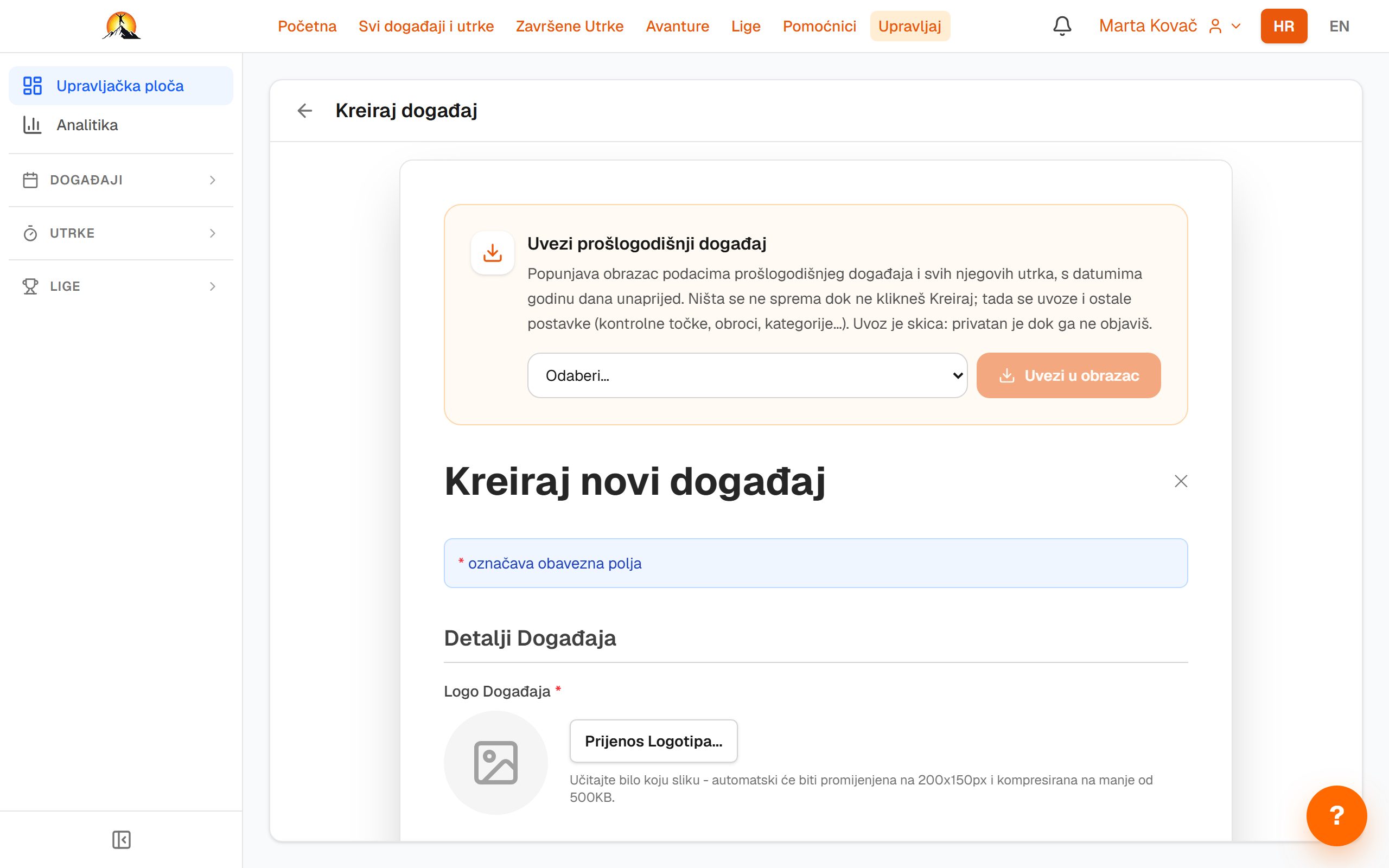This screenshot has width=1389, height=868.
Task: Click the calendar icon next to DOGAĐAJI
Action: pos(30,180)
